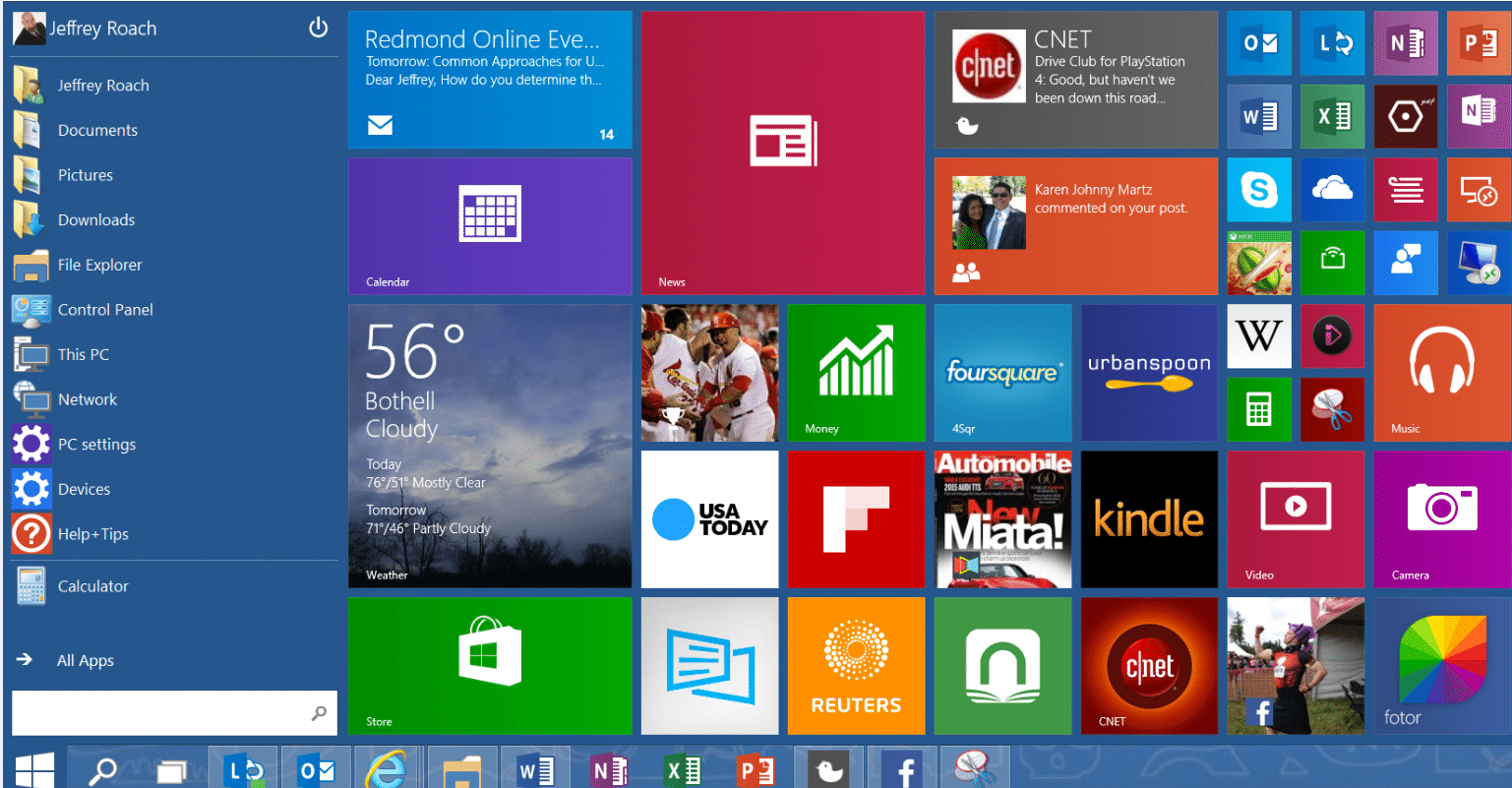Open the OneDrive cloud tile
This screenshot has width=1512, height=788.
click(1333, 190)
